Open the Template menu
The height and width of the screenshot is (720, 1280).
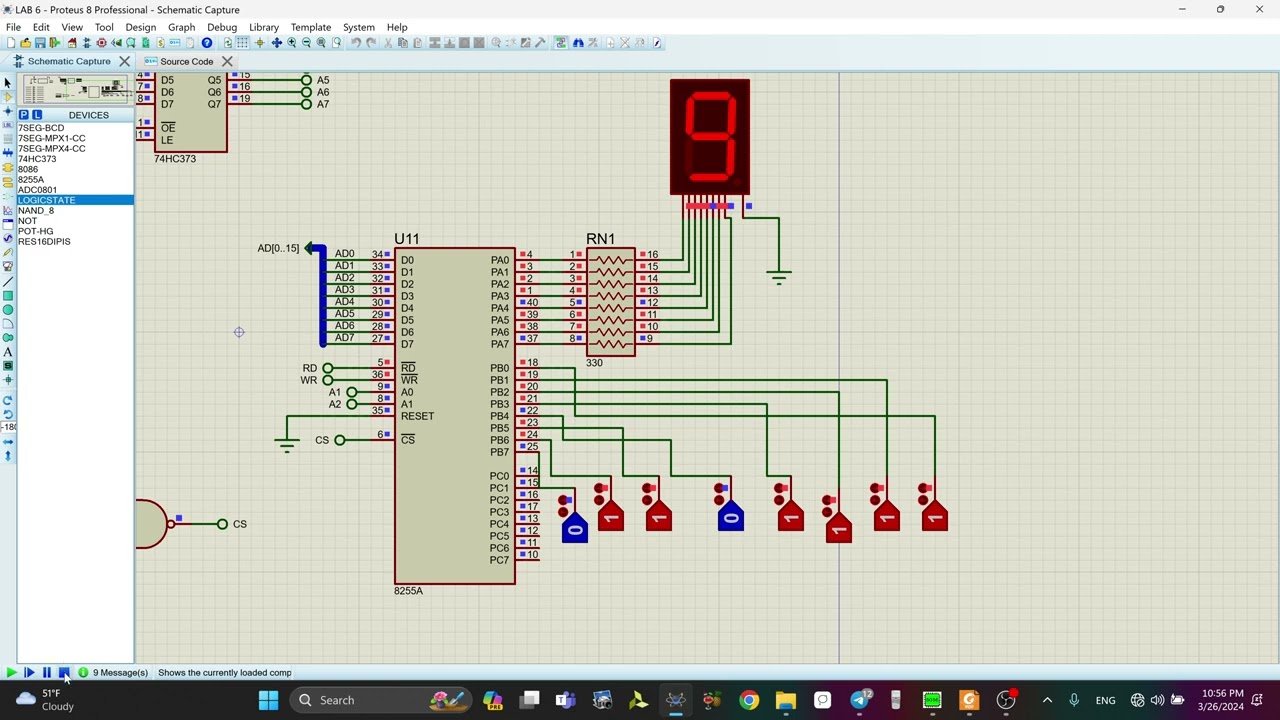(310, 27)
